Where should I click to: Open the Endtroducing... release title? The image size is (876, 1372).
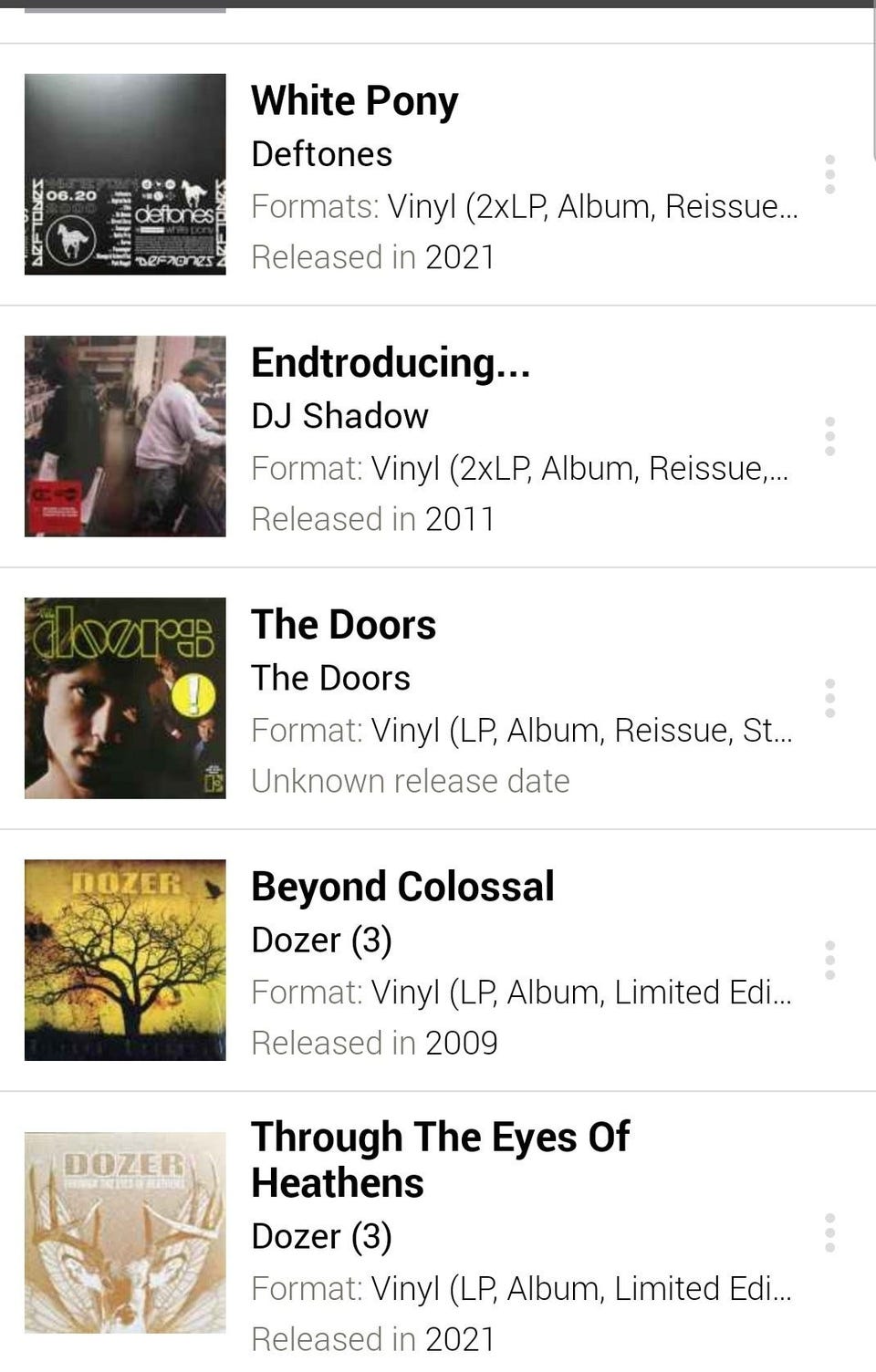[391, 362]
